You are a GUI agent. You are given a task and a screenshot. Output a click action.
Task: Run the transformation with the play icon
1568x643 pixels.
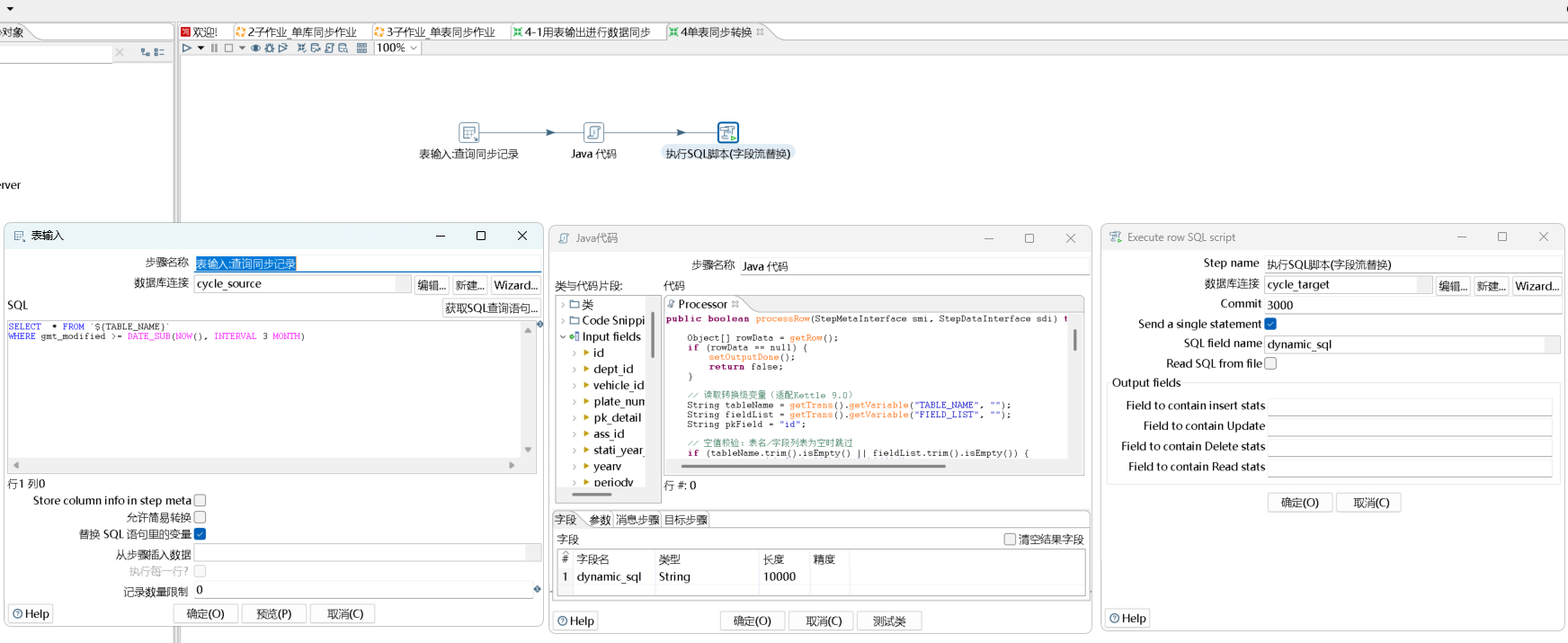point(187,48)
